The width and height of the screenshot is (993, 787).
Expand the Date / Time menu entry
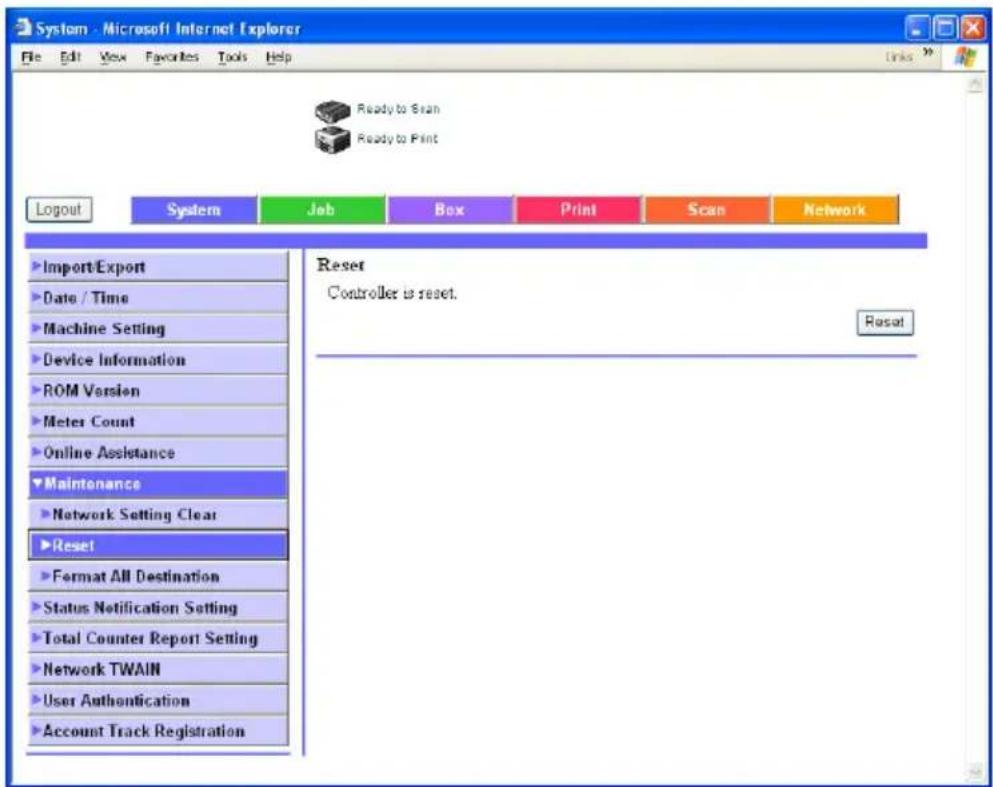click(x=158, y=298)
